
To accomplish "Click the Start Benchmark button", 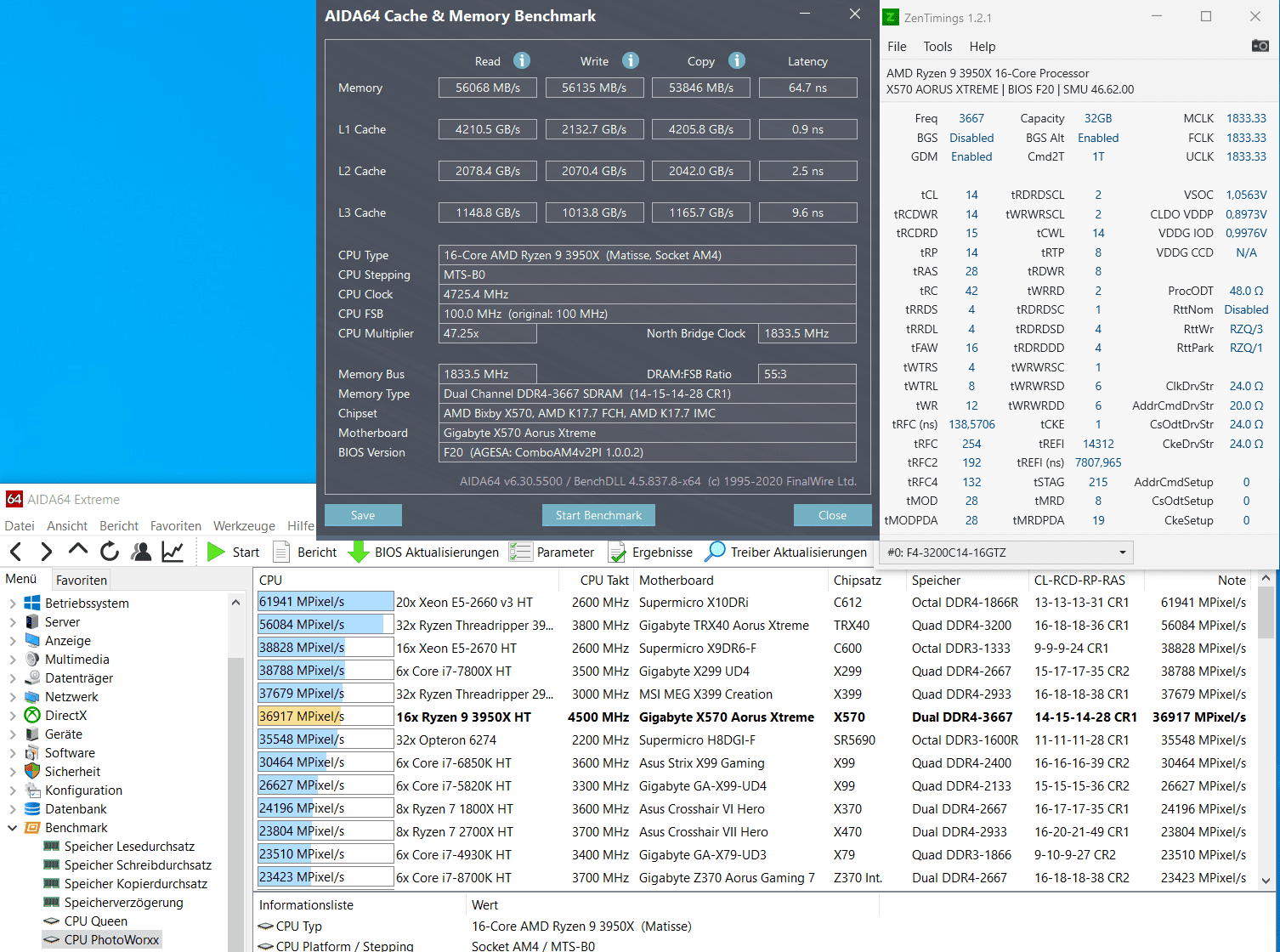I will coord(599,515).
